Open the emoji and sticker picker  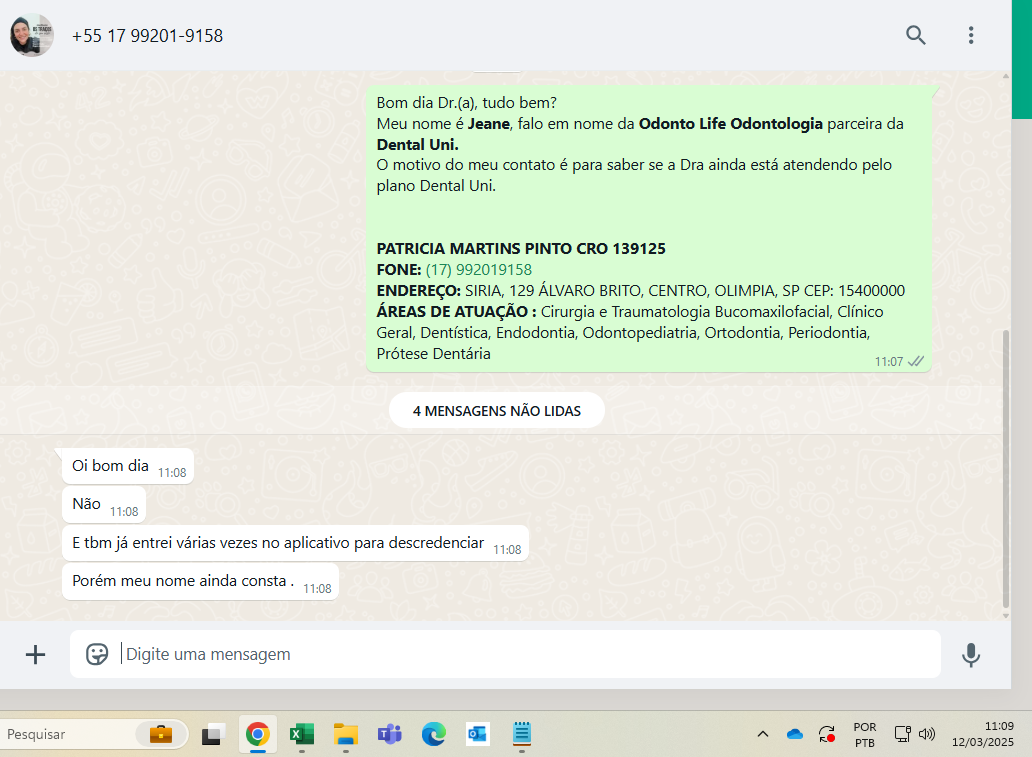[97, 654]
